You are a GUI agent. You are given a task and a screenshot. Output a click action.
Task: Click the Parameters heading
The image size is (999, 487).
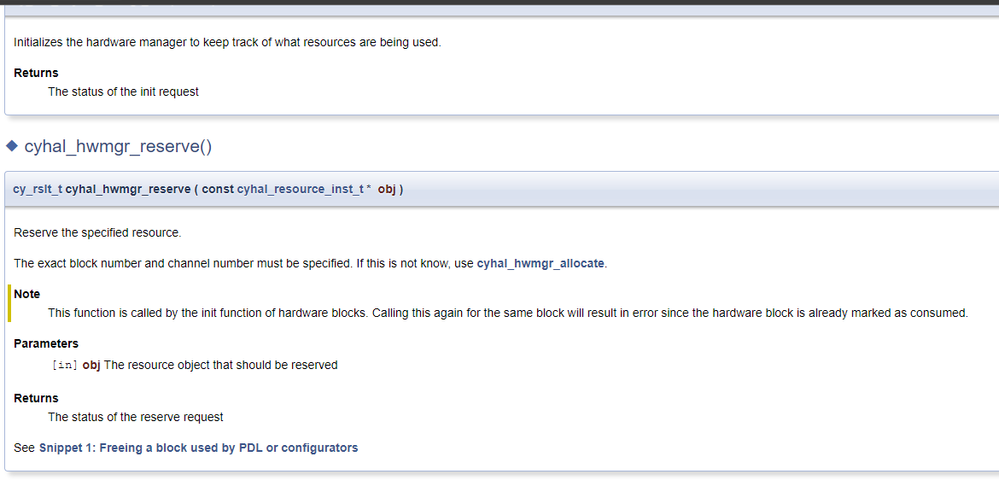point(46,344)
